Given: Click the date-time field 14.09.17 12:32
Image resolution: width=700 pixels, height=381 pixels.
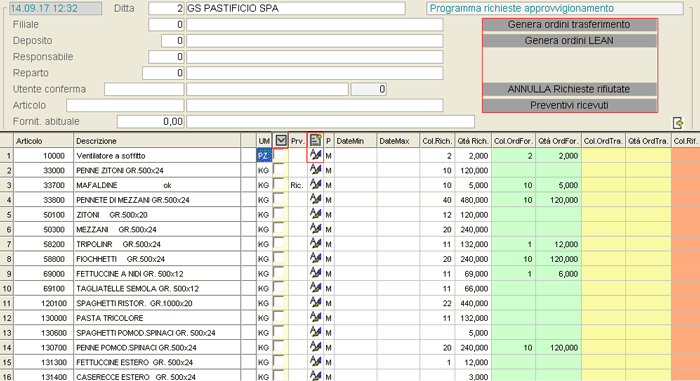Looking at the screenshot, I should [x=55, y=8].
